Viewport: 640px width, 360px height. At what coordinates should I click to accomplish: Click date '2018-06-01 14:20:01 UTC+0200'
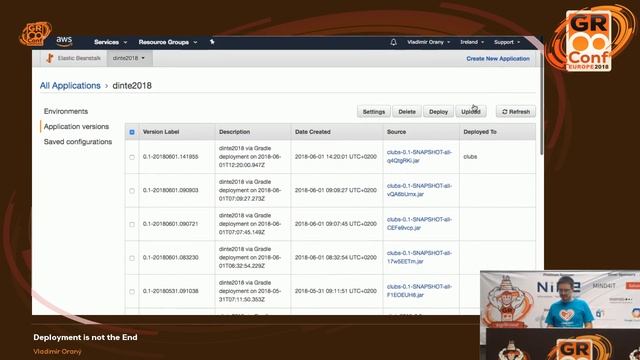click(336, 156)
